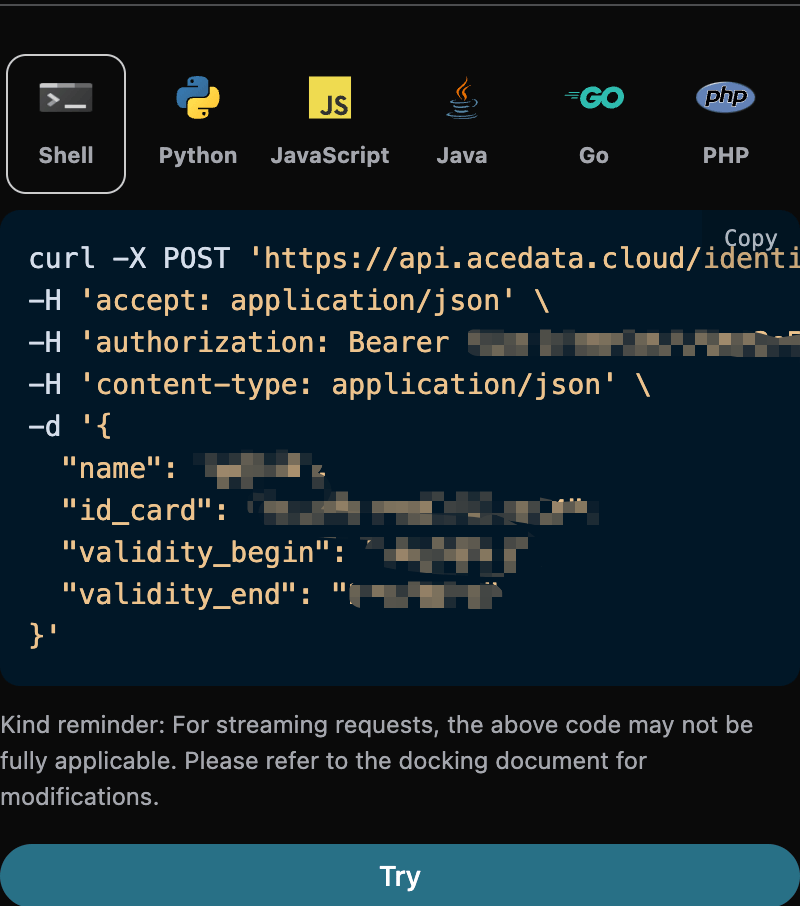This screenshot has height=906, width=800.
Task: Click the Shell terminal icon
Action: tap(66, 98)
